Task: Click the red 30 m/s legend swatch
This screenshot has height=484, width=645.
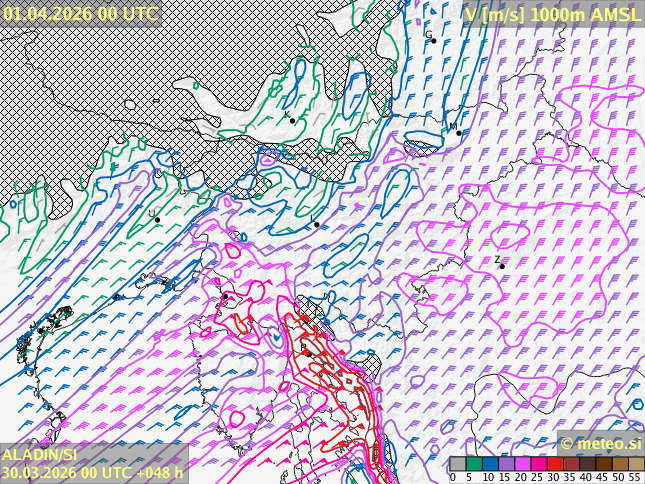Action: [x=555, y=464]
